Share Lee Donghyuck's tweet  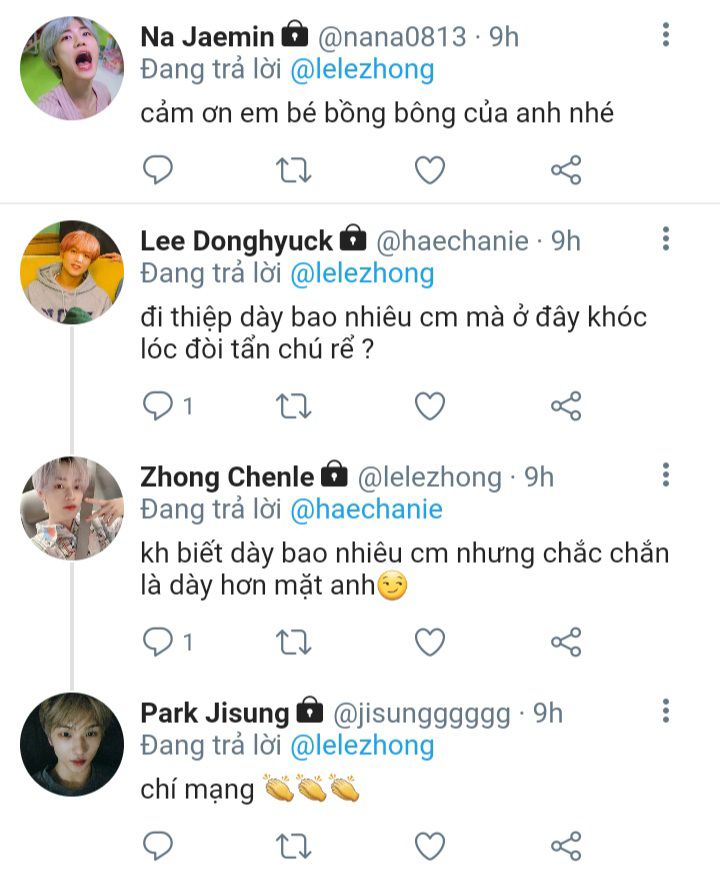(566, 406)
